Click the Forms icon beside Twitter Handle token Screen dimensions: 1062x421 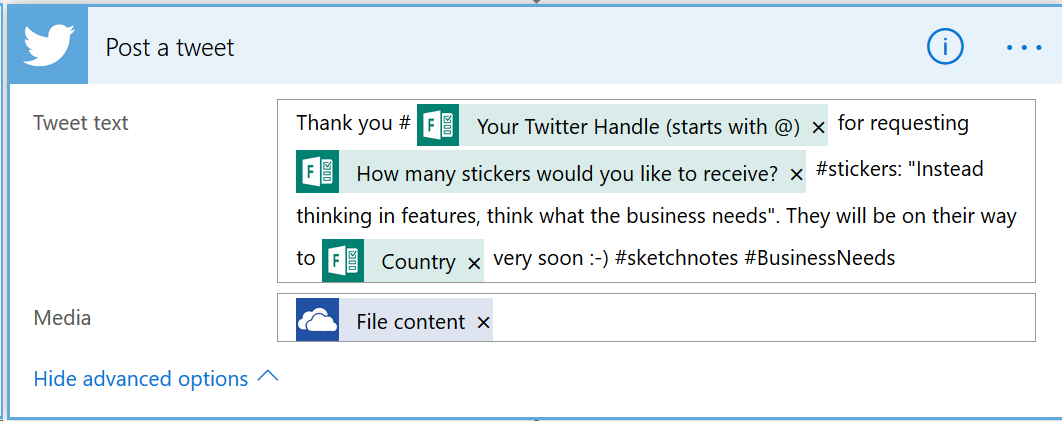pyautogui.click(x=438, y=125)
